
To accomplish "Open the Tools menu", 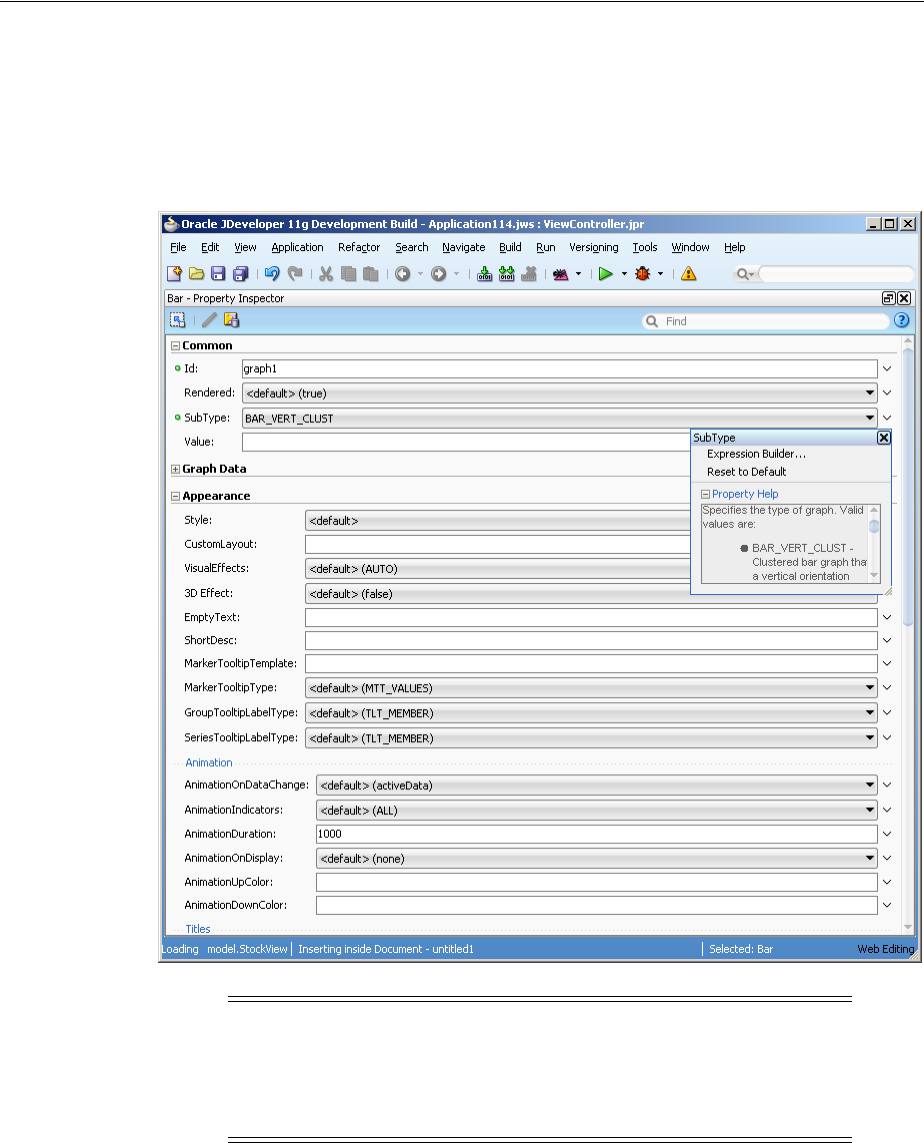I will pyautogui.click(x=645, y=247).
